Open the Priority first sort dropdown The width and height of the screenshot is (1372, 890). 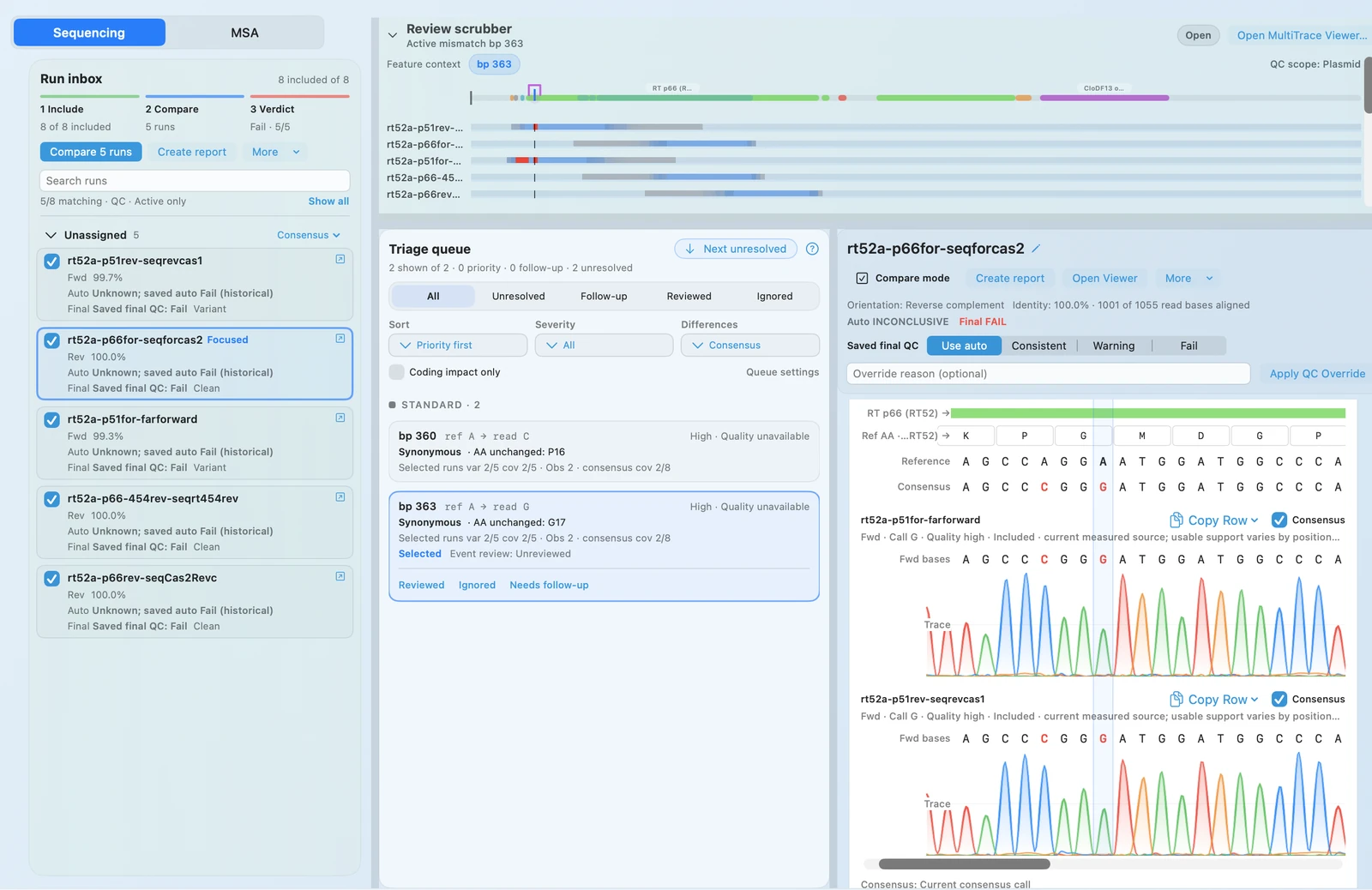458,345
